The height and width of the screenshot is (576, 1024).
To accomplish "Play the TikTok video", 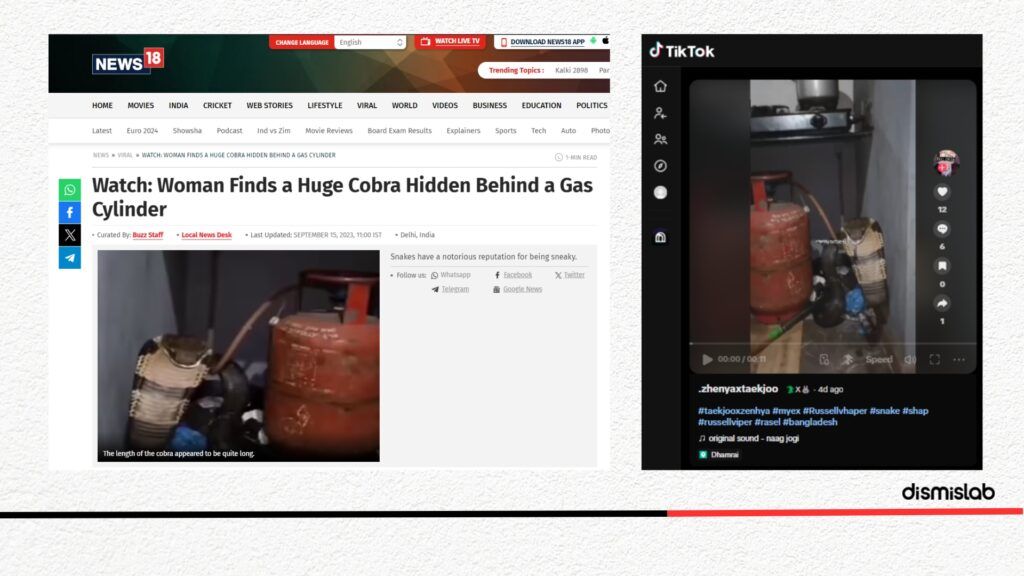I will [x=707, y=359].
